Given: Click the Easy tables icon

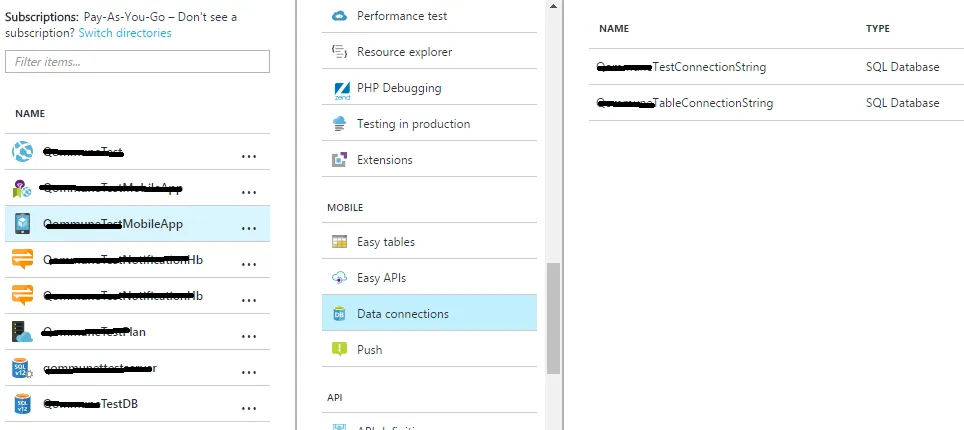Looking at the screenshot, I should click(x=338, y=242).
